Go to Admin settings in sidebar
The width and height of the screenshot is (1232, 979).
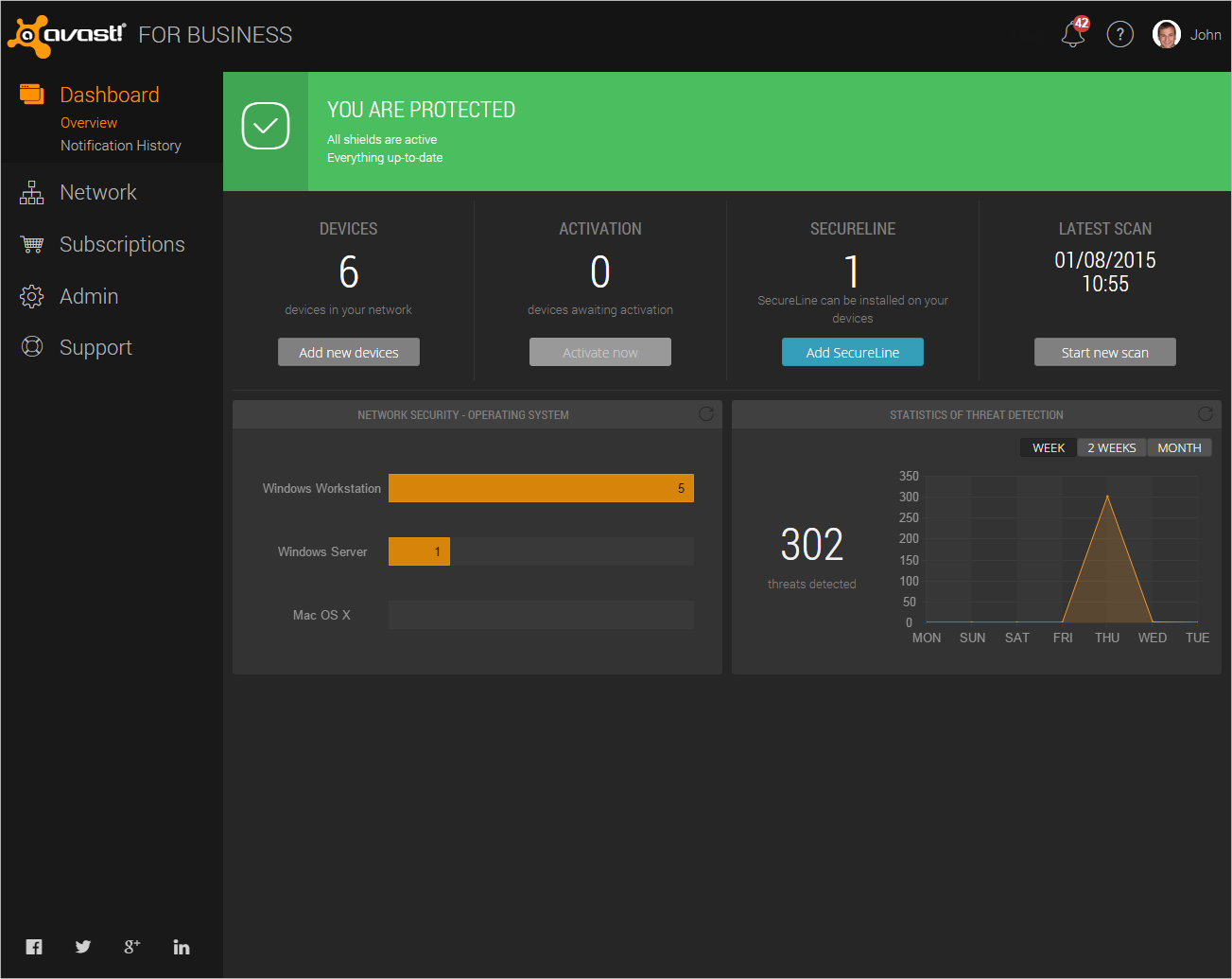click(x=89, y=297)
